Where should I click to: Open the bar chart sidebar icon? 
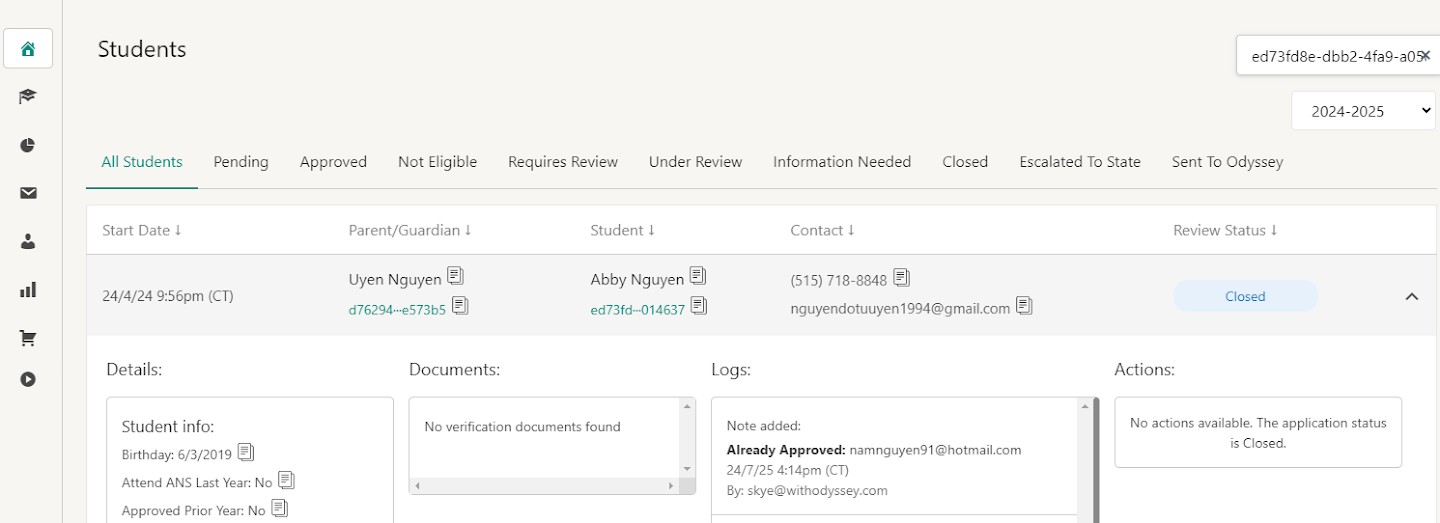point(28,290)
